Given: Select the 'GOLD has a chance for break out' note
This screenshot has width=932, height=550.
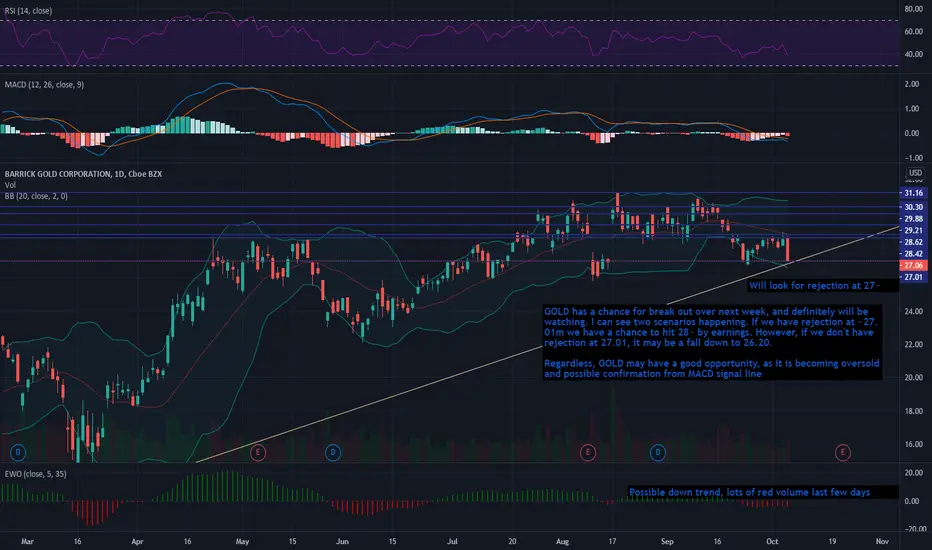Looking at the screenshot, I should coord(712,342).
